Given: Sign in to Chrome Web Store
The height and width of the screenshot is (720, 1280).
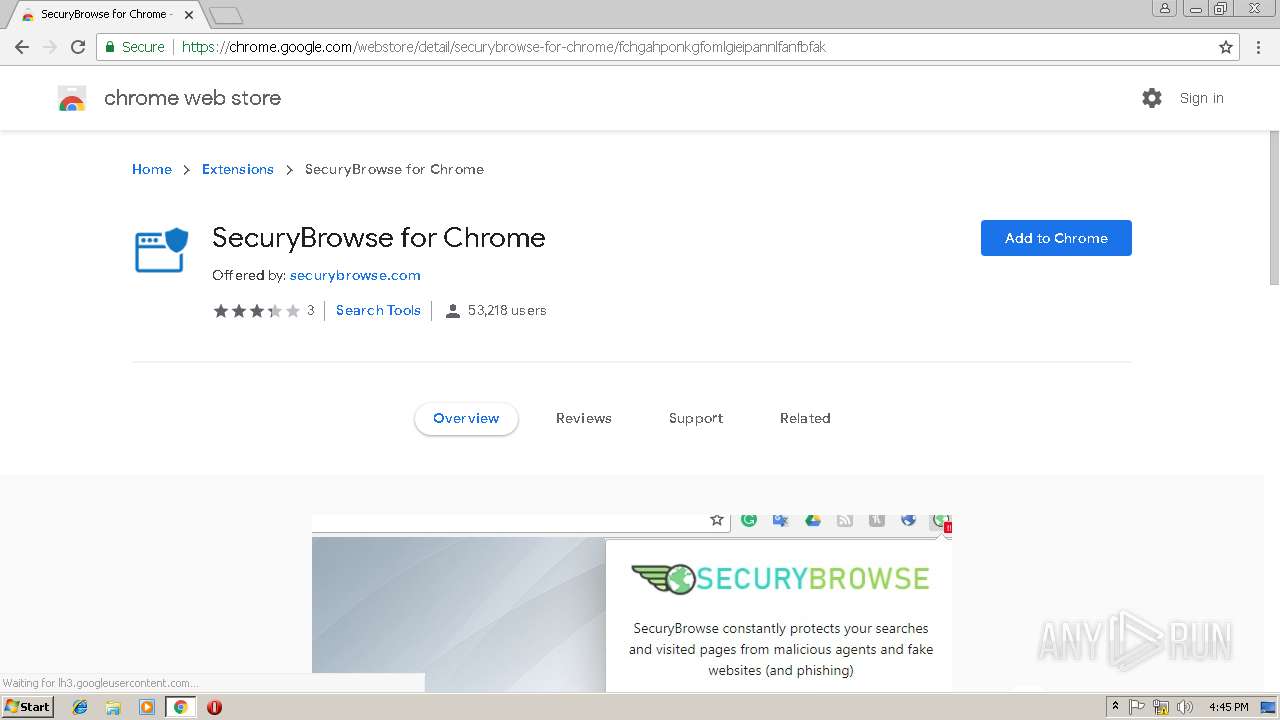Looking at the screenshot, I should 1201,98.
